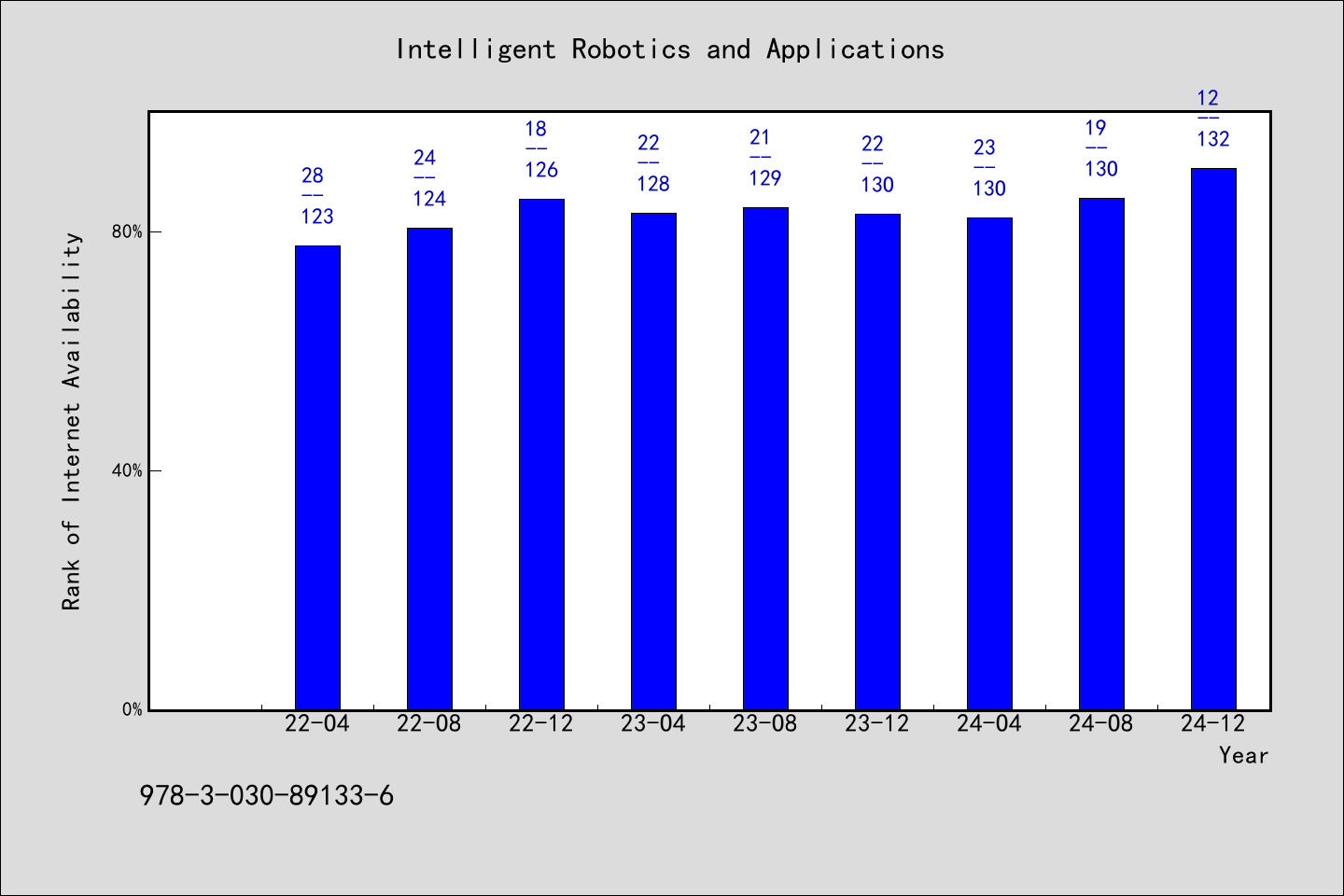Click the 19/130 rank label
1344x896 pixels.
click(x=1101, y=148)
